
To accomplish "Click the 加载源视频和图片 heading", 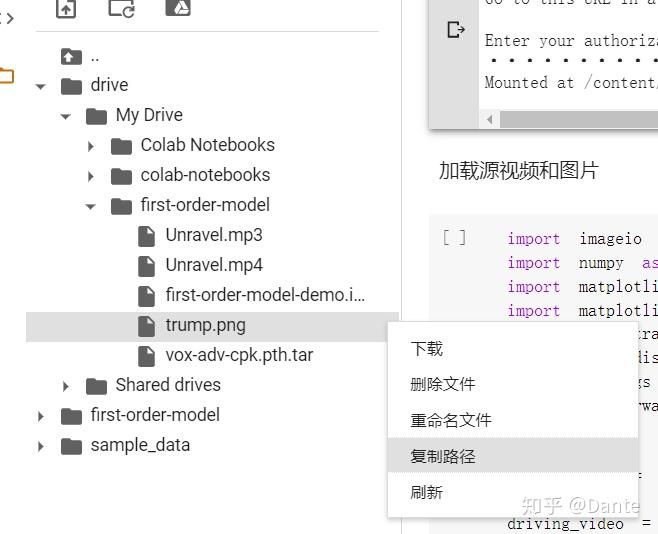I will click(x=519, y=171).
